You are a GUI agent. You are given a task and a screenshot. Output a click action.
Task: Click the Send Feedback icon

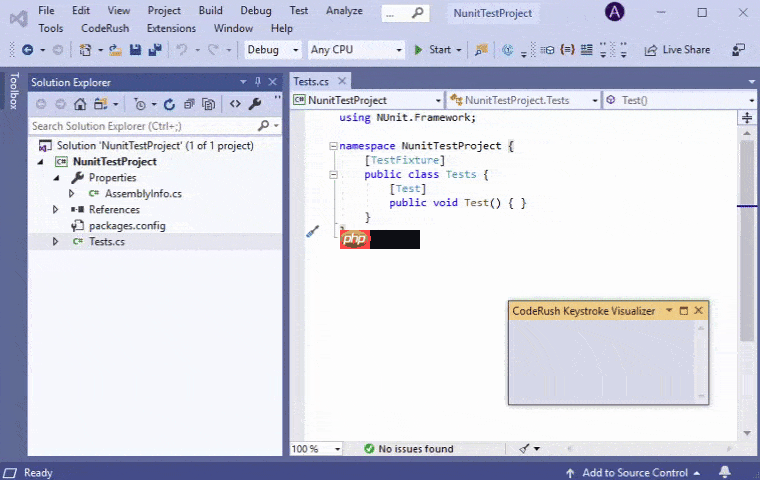[x=738, y=49]
